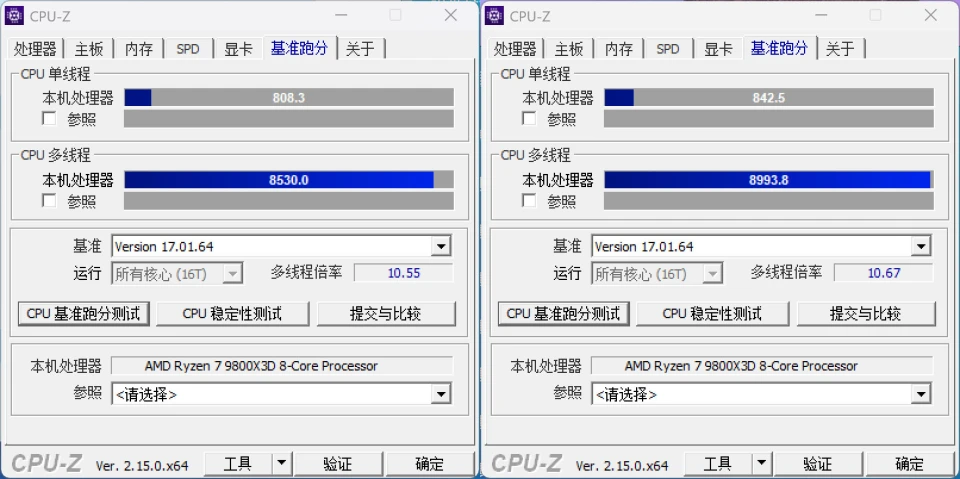The height and width of the screenshot is (479, 960).
Task: Start CPU 基准跑分测试 in left window
Action: coord(84,313)
